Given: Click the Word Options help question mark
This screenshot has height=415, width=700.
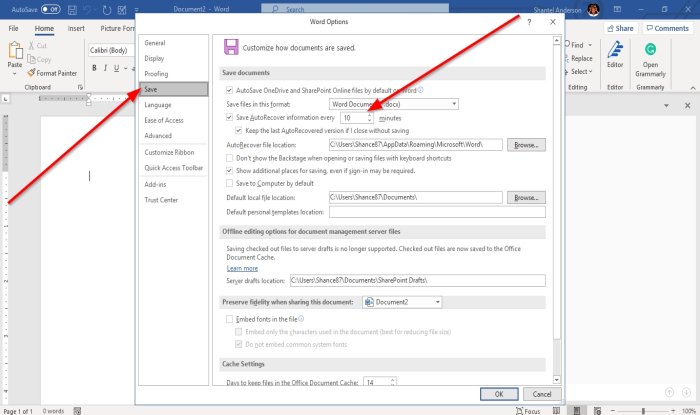Looking at the screenshot, I should (529, 22).
